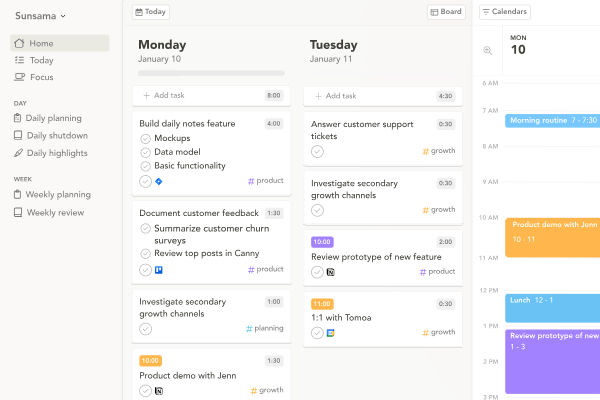Open the Calendars filter dropdown
The height and width of the screenshot is (400, 600).
pos(504,12)
